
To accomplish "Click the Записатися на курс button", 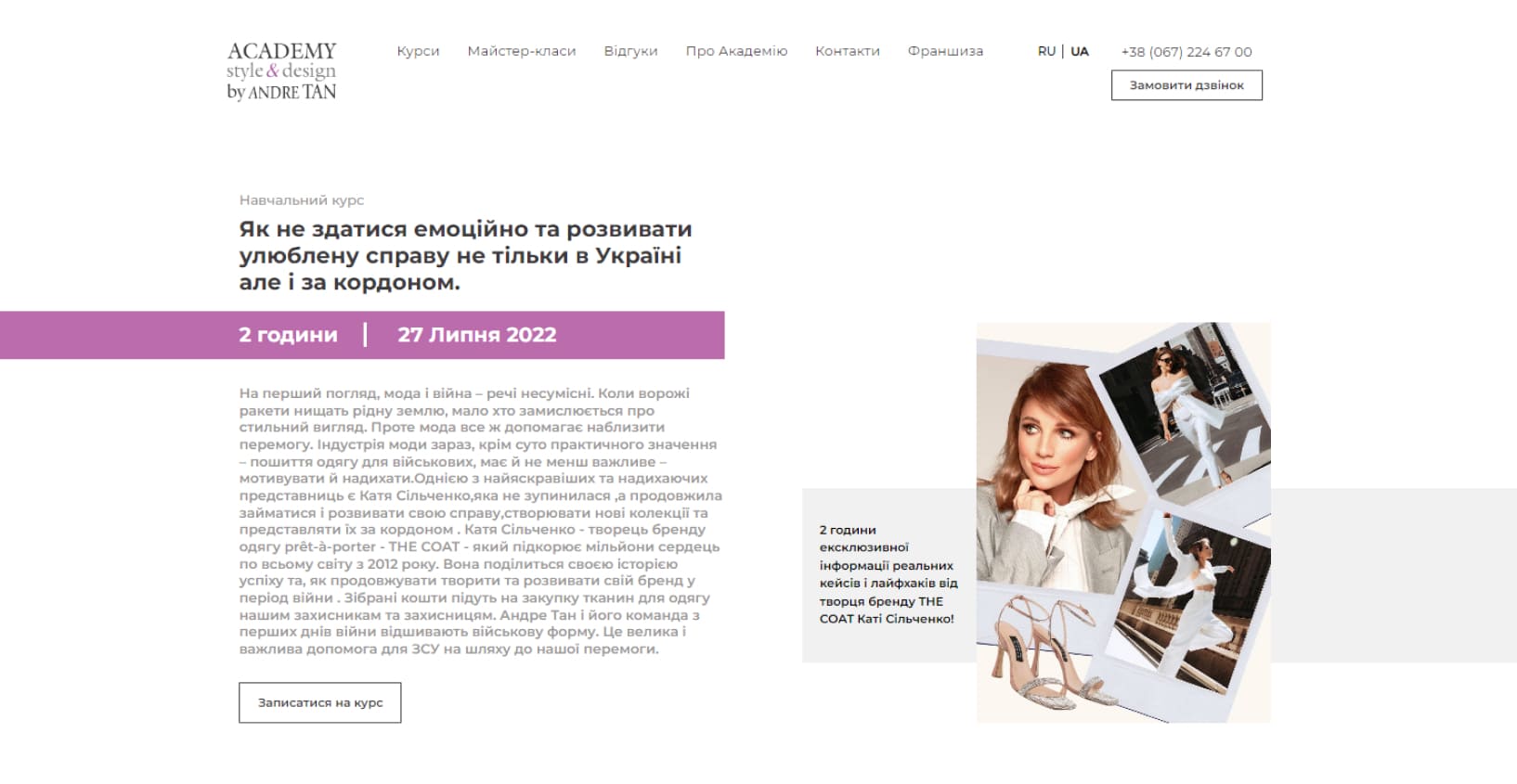I will (x=320, y=702).
